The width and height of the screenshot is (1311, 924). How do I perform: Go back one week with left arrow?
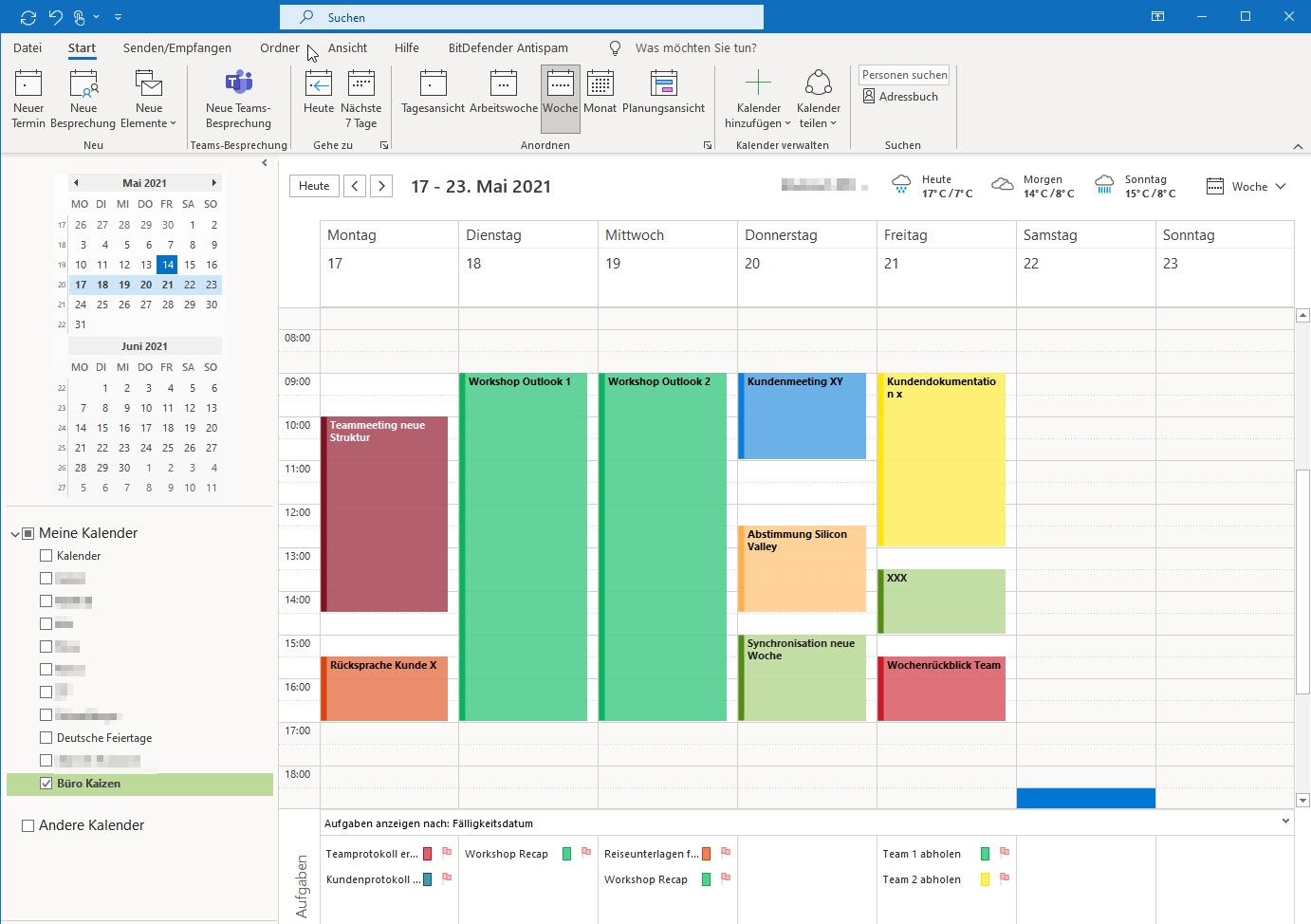355,186
